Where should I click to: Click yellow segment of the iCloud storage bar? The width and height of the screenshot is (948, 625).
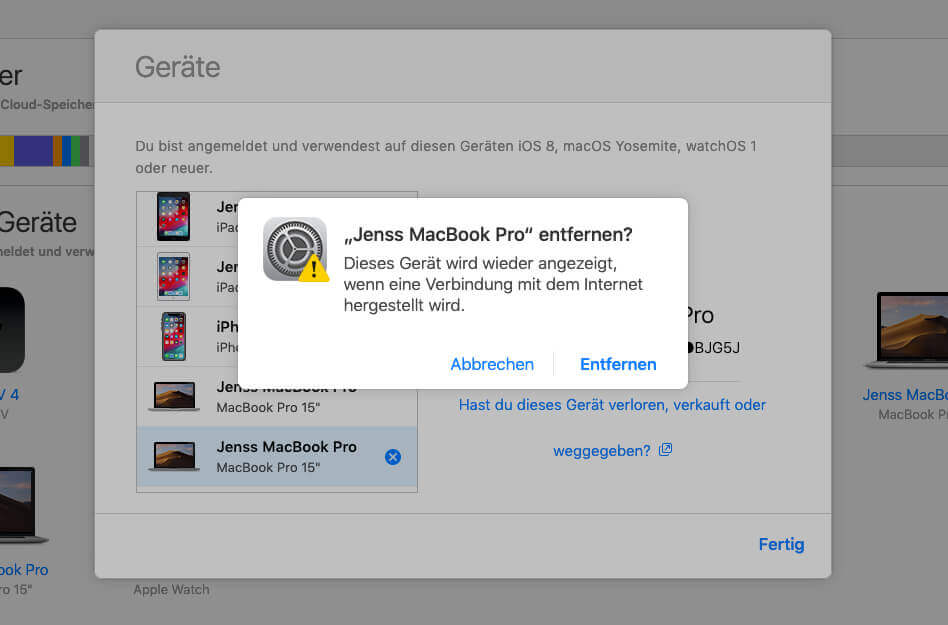pos(6,150)
